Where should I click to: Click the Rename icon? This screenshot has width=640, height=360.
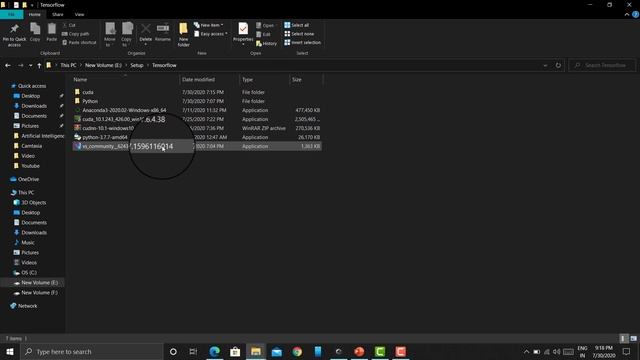point(163,32)
